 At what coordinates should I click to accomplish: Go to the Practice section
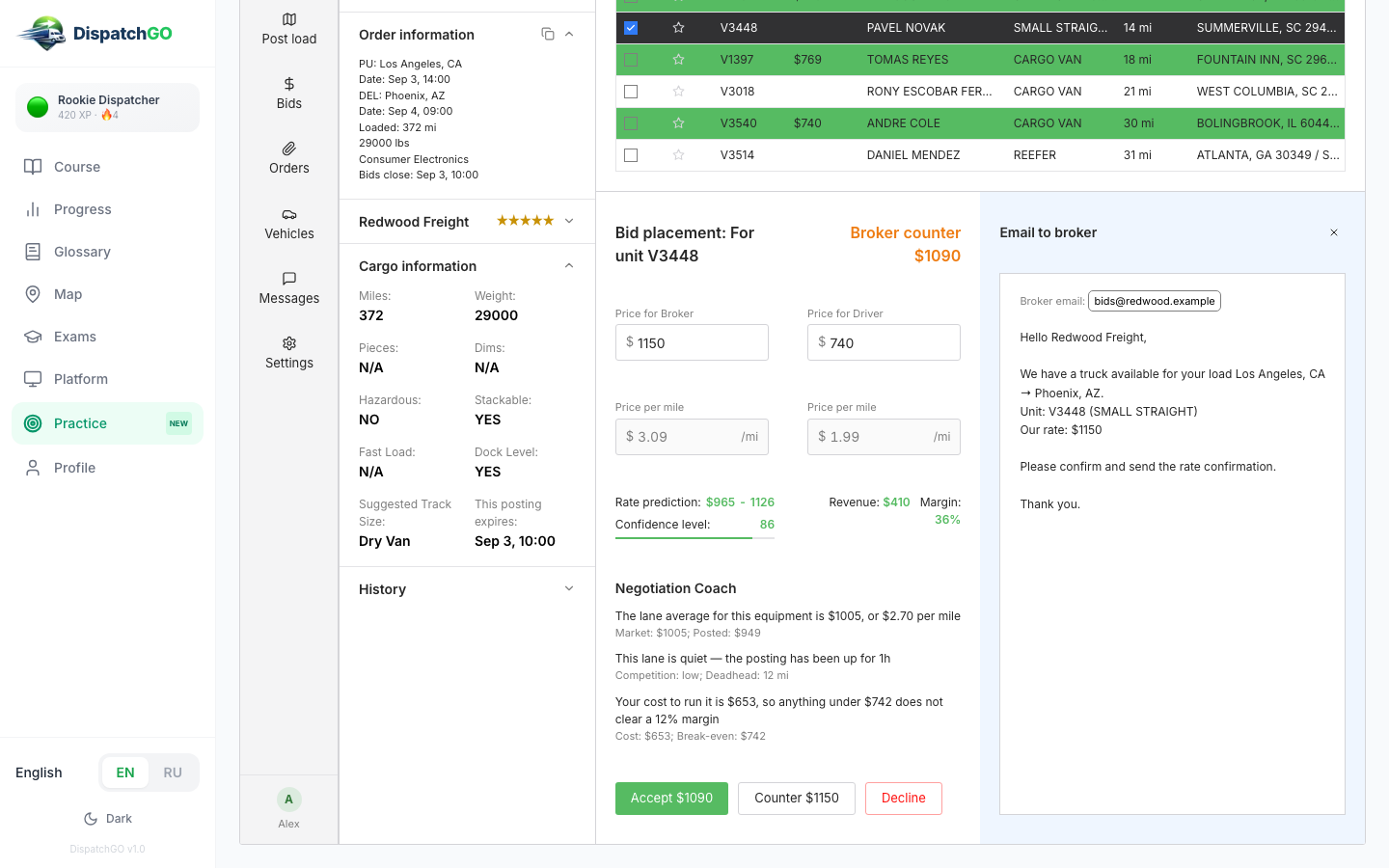pyautogui.click(x=108, y=423)
